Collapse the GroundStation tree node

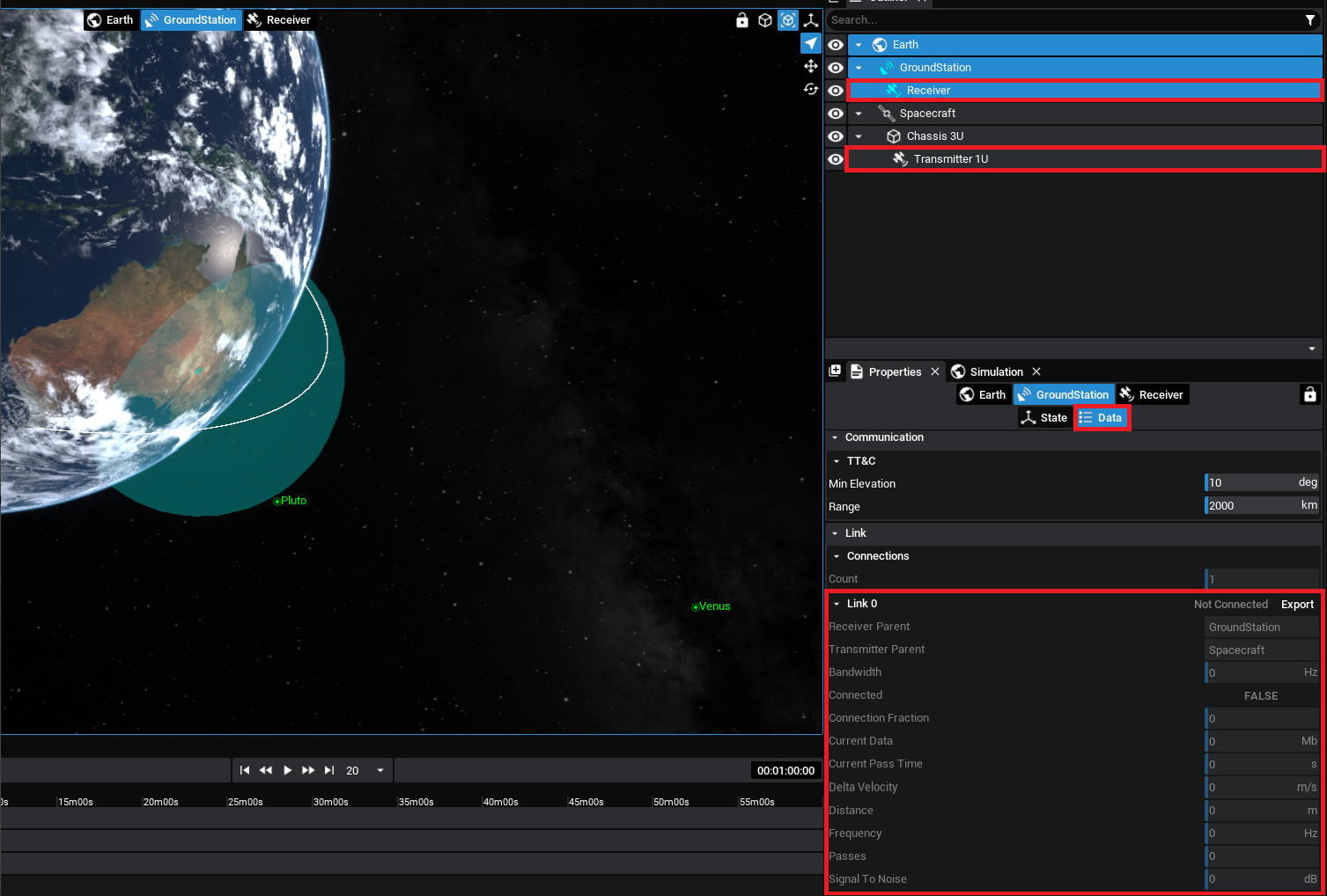point(859,68)
